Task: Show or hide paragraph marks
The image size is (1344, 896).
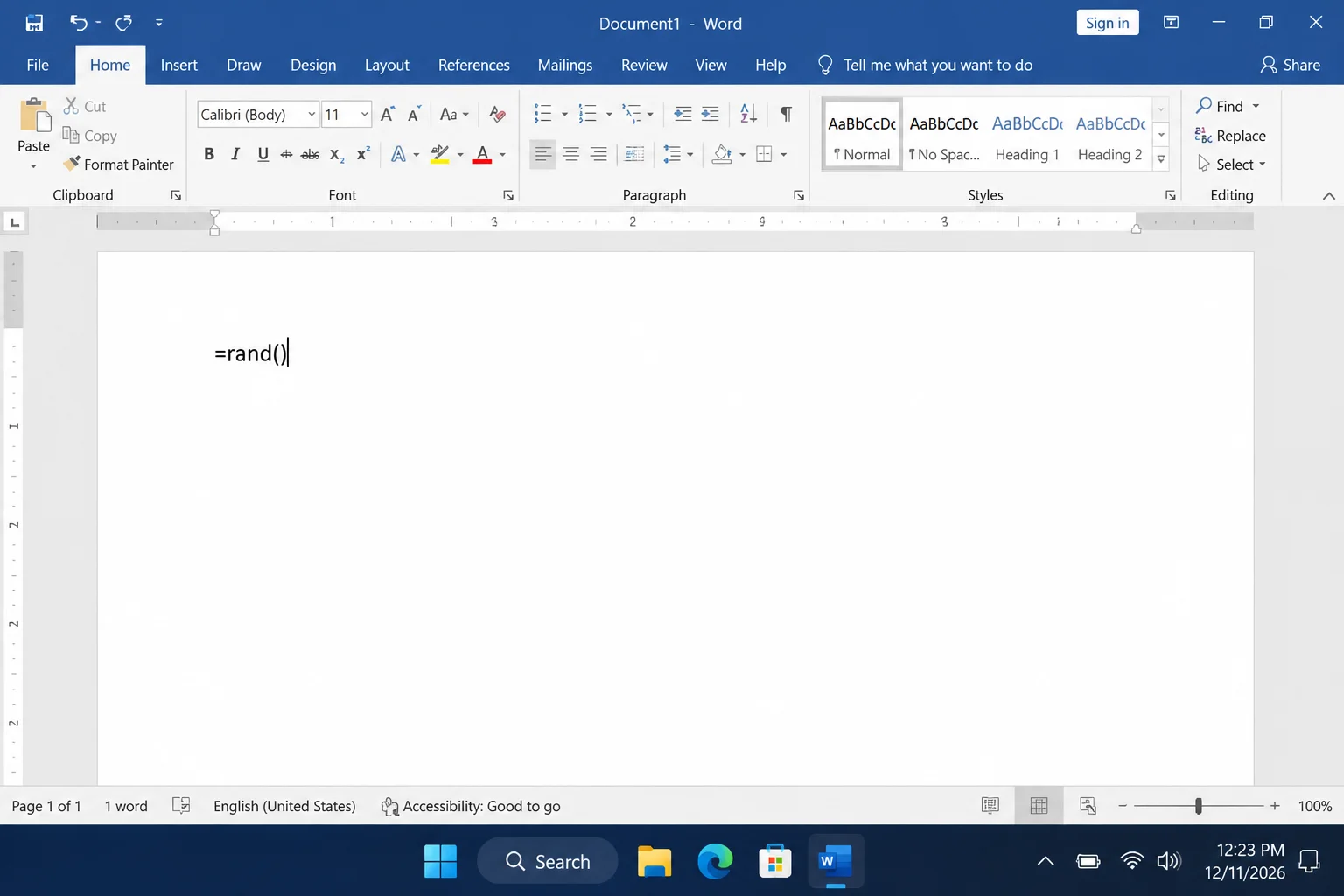Action: pyautogui.click(x=786, y=114)
